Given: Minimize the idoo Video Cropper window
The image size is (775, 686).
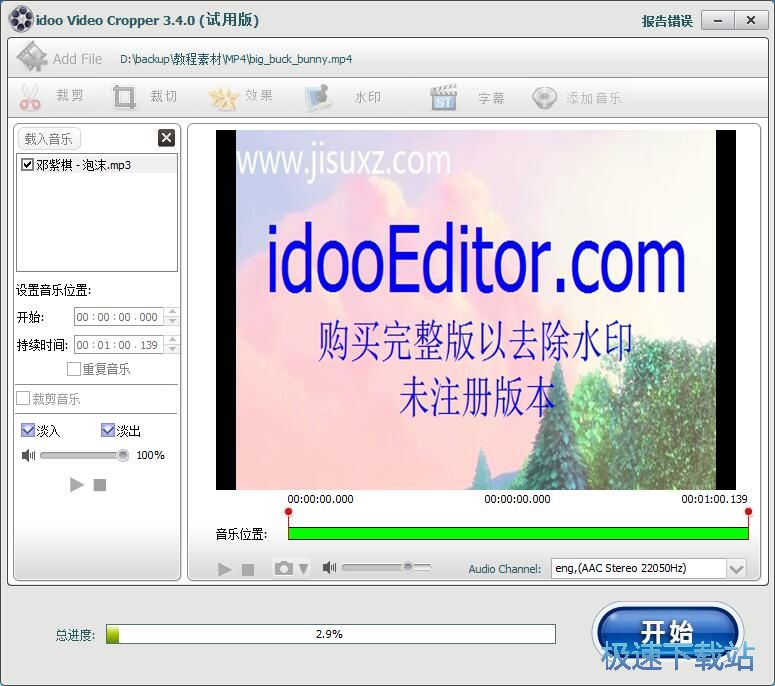Looking at the screenshot, I should pos(718,20).
